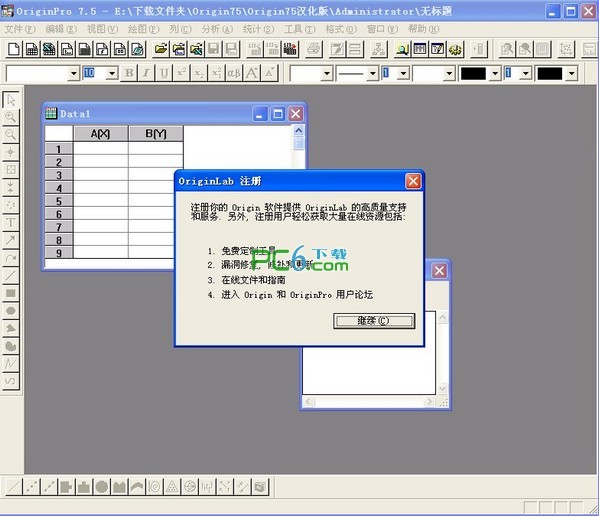Select the Pointer arrow tool
The image size is (599, 516).
pos(11,100)
